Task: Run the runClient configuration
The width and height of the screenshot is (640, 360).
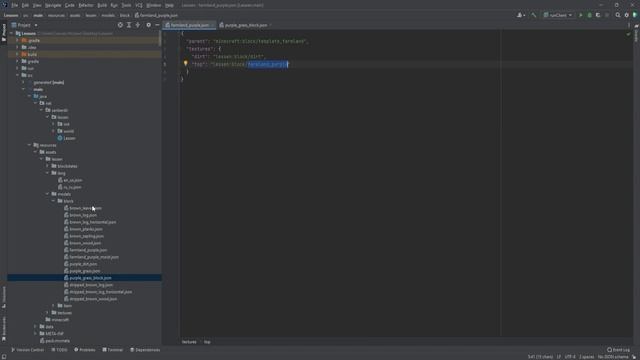Action: pyautogui.click(x=581, y=15)
